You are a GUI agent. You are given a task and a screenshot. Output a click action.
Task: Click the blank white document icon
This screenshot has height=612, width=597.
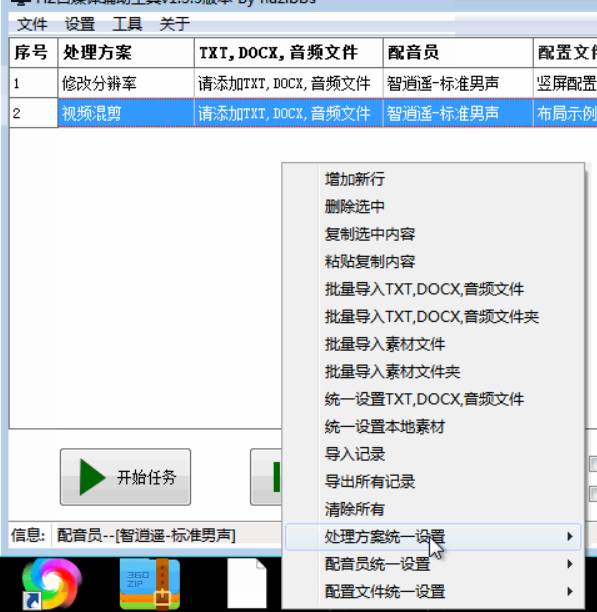point(247,584)
